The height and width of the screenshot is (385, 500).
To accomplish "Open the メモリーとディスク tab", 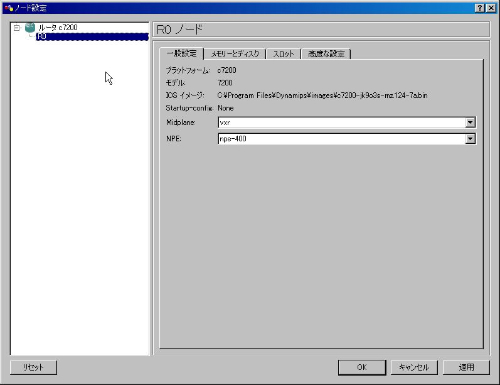I will pyautogui.click(x=235, y=54).
